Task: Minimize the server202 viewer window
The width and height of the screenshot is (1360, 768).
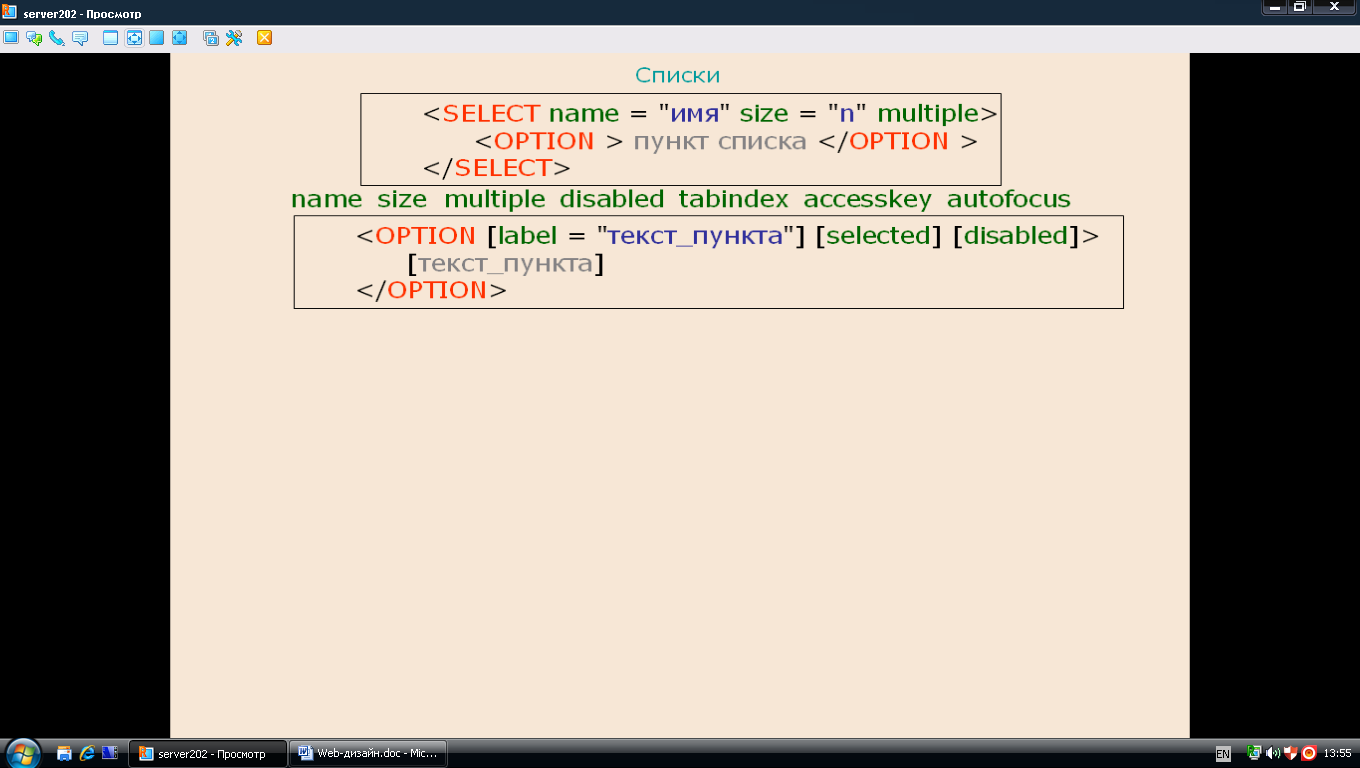Action: (1275, 7)
